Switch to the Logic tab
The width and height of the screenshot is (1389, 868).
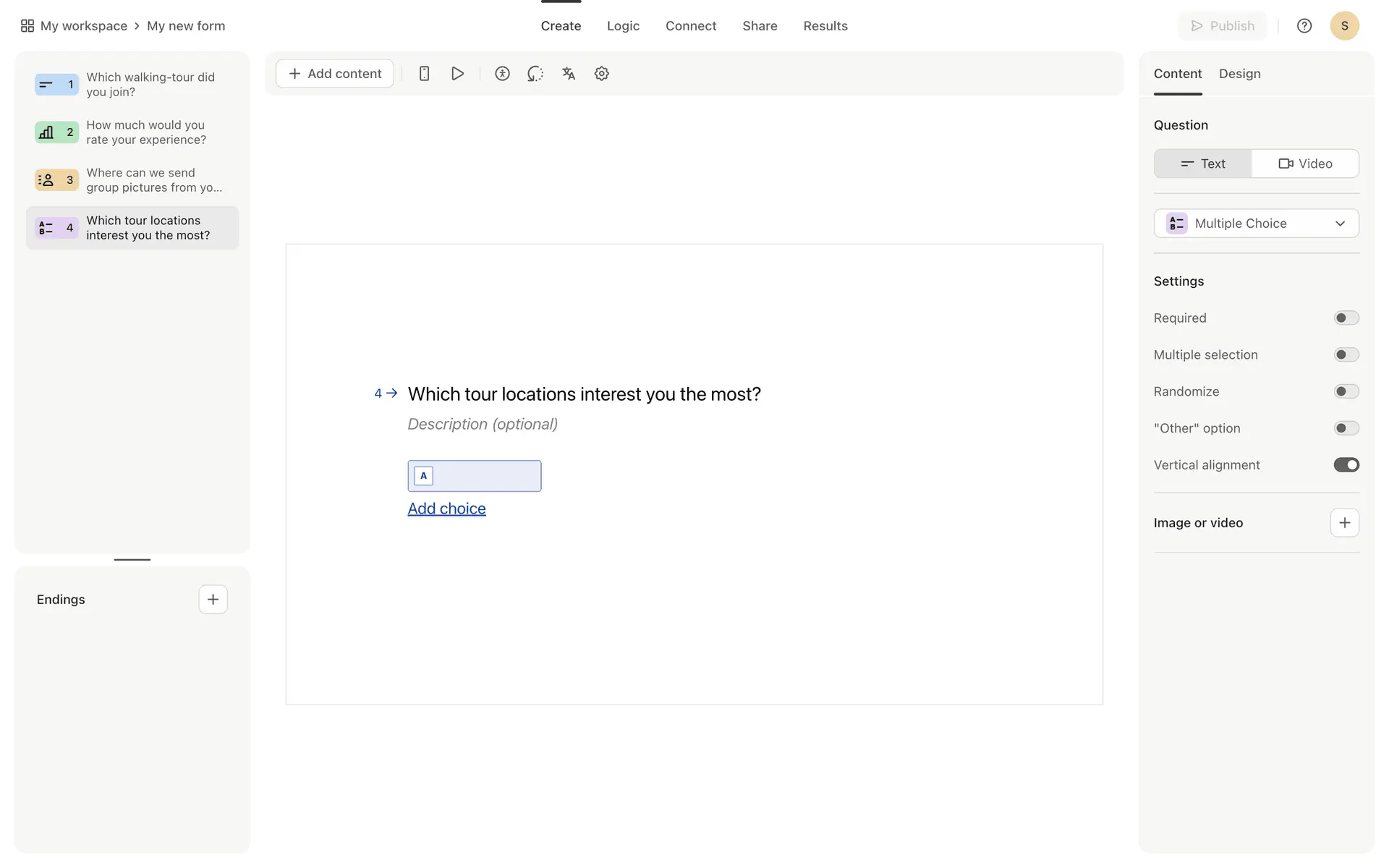click(623, 26)
